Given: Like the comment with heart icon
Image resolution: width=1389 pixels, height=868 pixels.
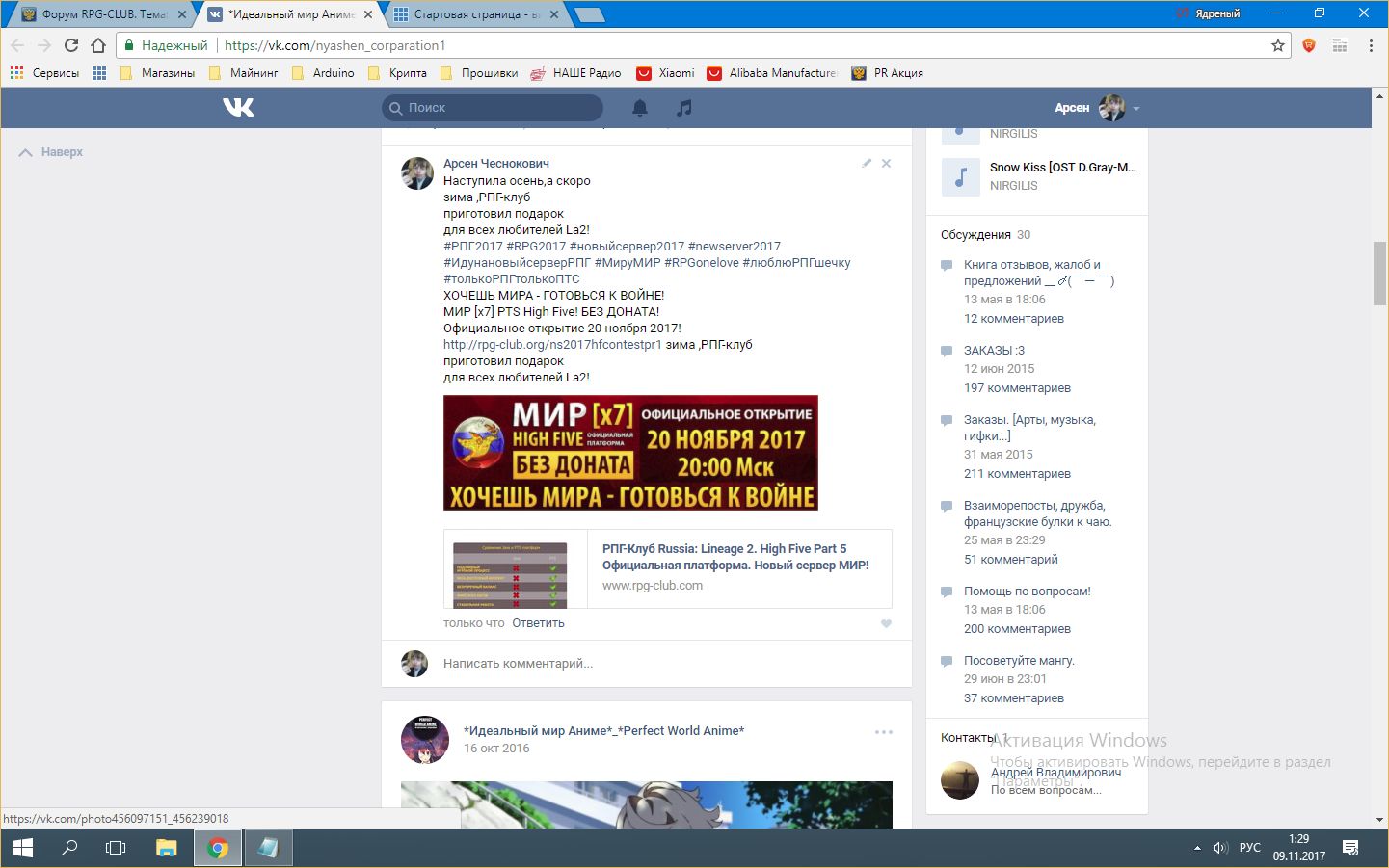Looking at the screenshot, I should [886, 623].
